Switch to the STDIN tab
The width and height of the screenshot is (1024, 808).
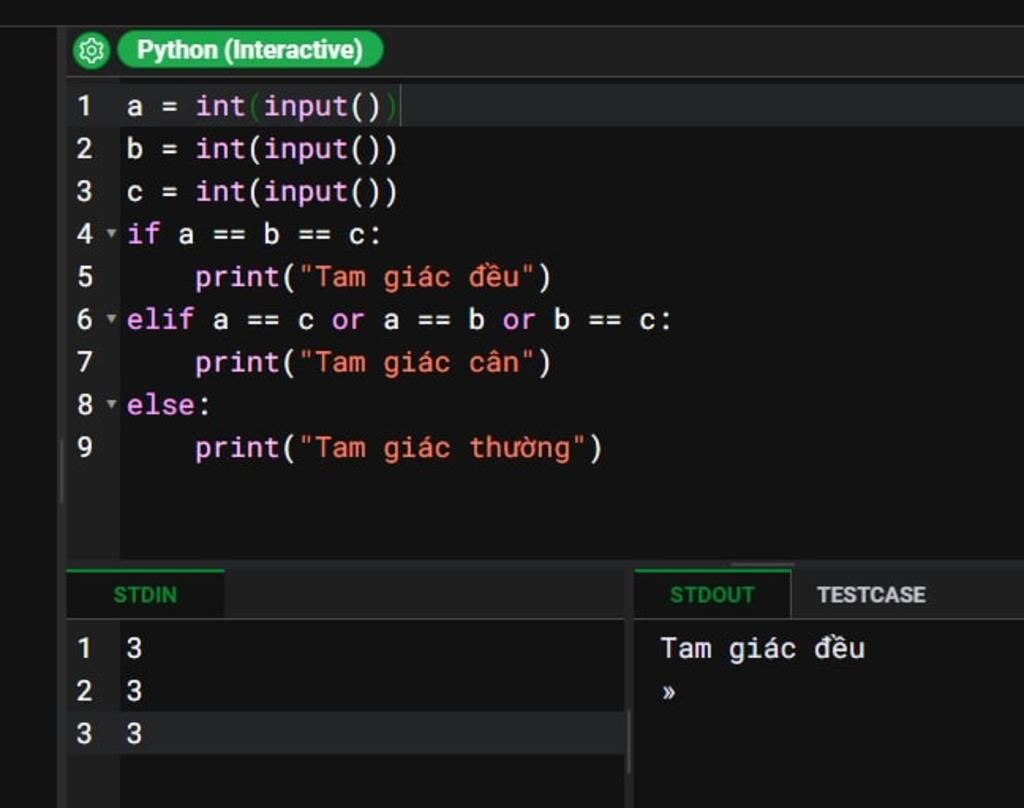[146, 594]
